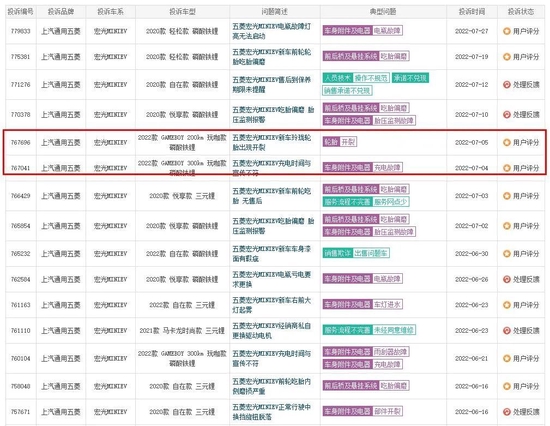Click the 投诉车型 column header
This screenshot has height=426, width=550.
[182, 12]
